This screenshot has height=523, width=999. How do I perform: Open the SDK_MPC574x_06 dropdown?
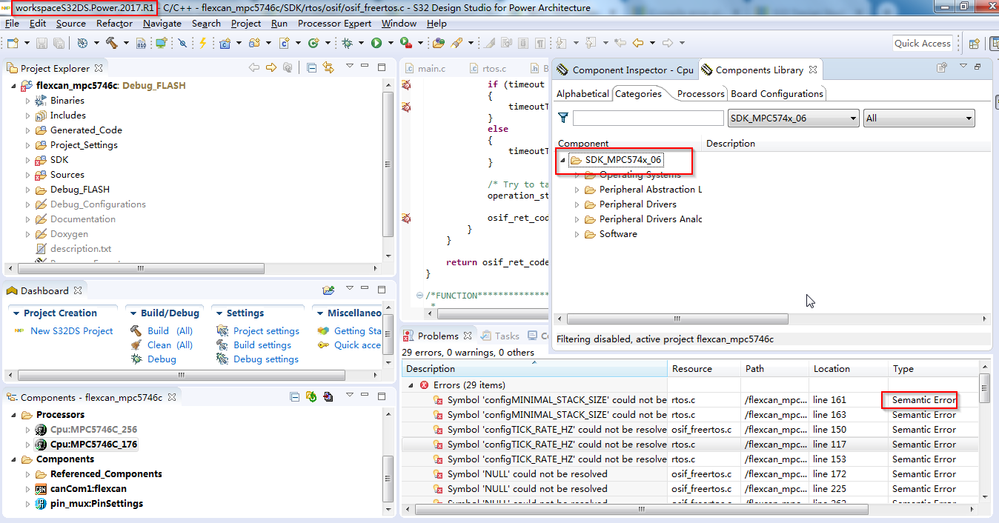coord(794,118)
